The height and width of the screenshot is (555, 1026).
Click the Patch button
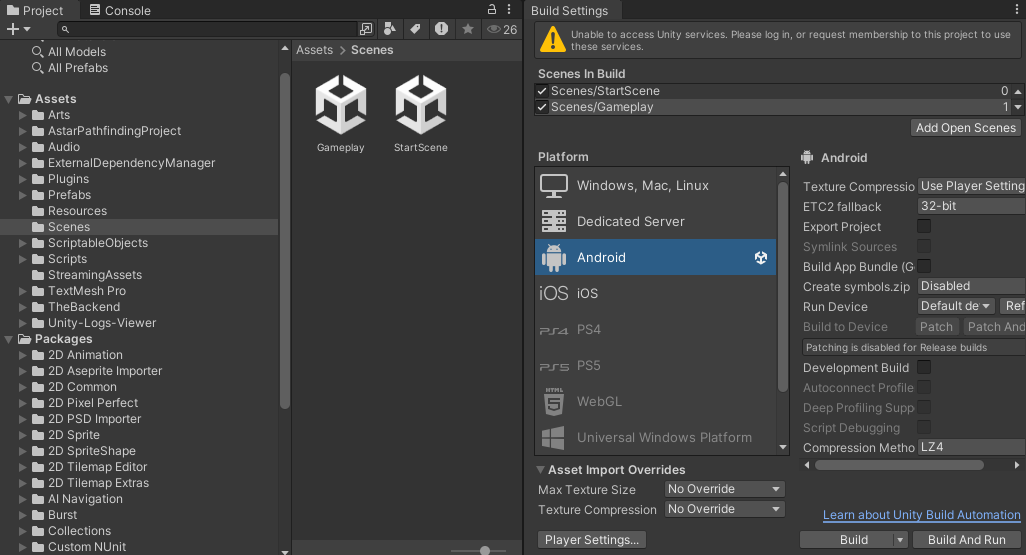point(936,327)
